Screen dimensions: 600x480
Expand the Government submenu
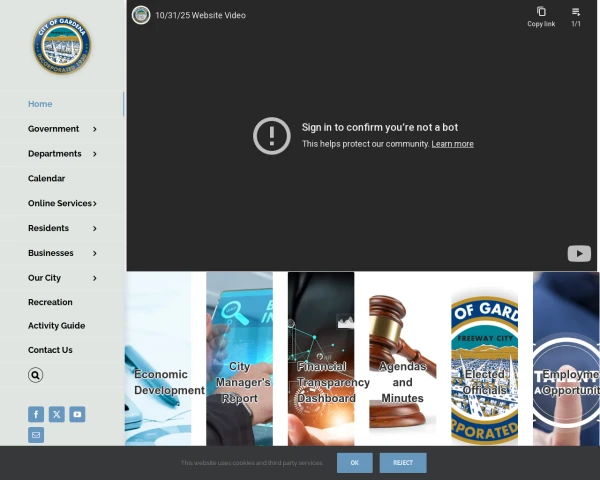point(94,129)
